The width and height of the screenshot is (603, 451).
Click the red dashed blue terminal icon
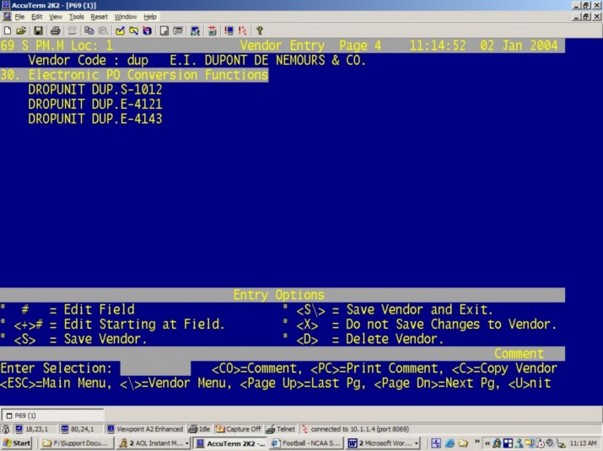229,31
